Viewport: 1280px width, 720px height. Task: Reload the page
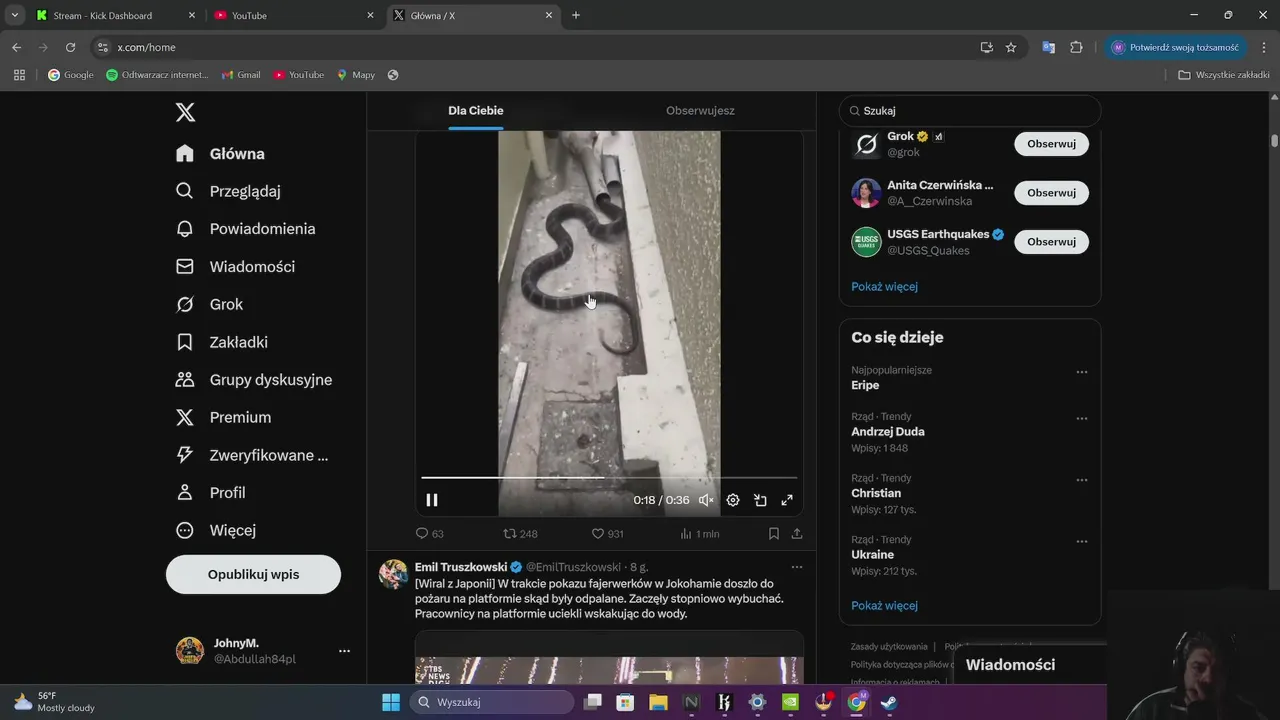(70, 47)
